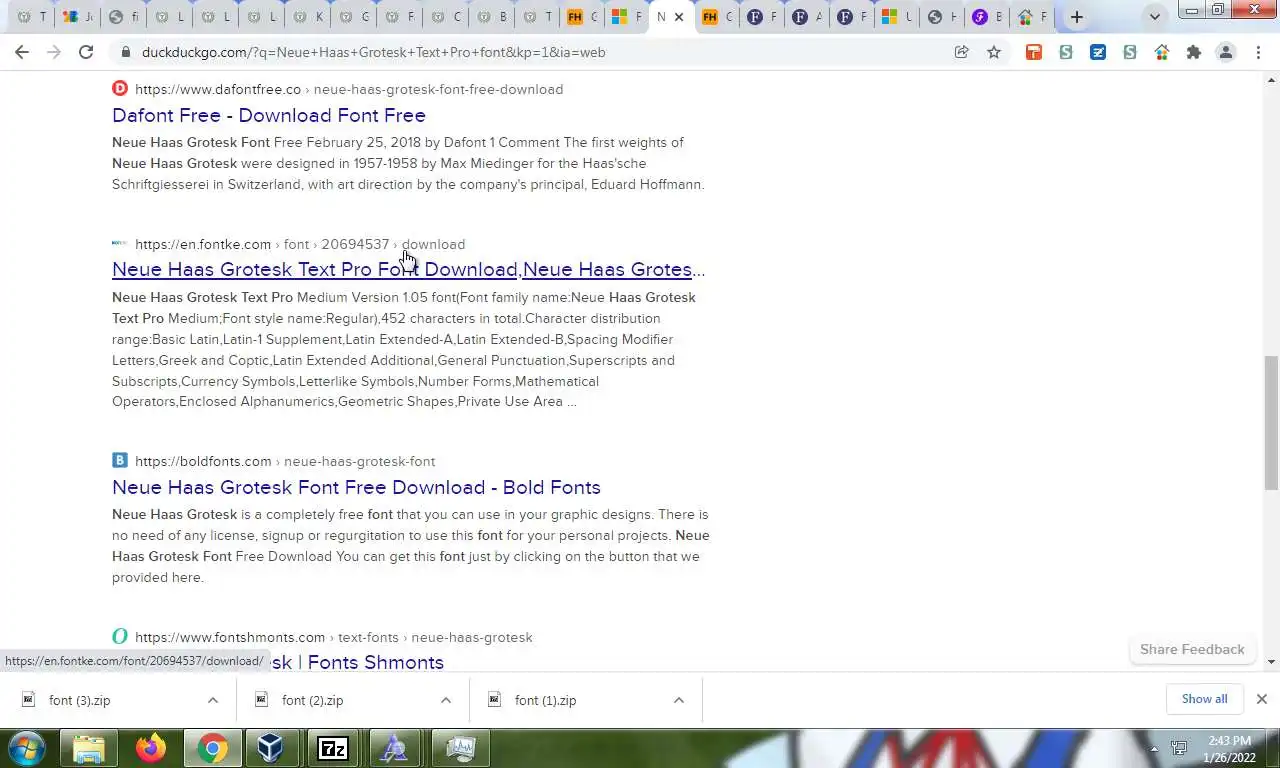Click the Chrome taskbar icon

tap(212, 748)
